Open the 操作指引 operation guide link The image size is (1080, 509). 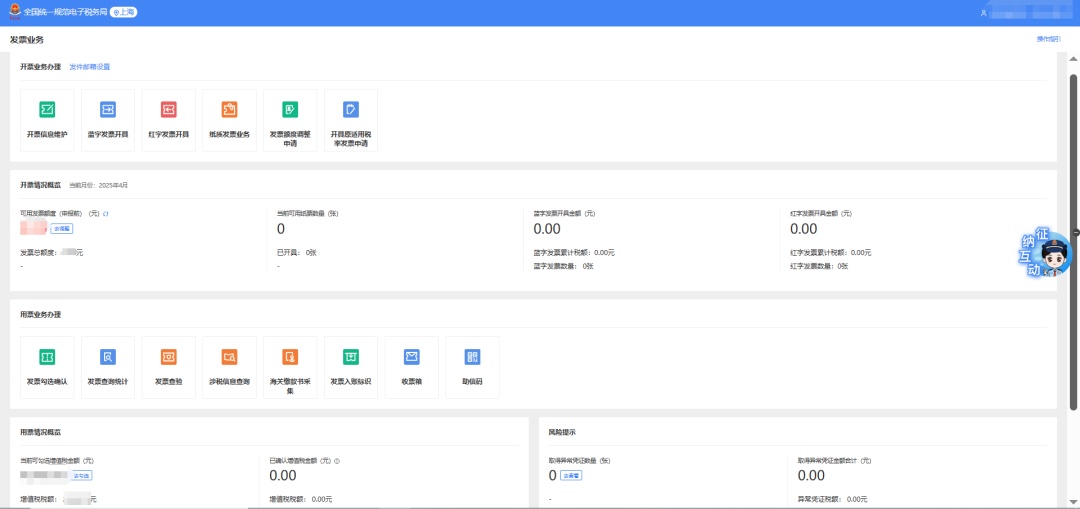tap(1048, 39)
